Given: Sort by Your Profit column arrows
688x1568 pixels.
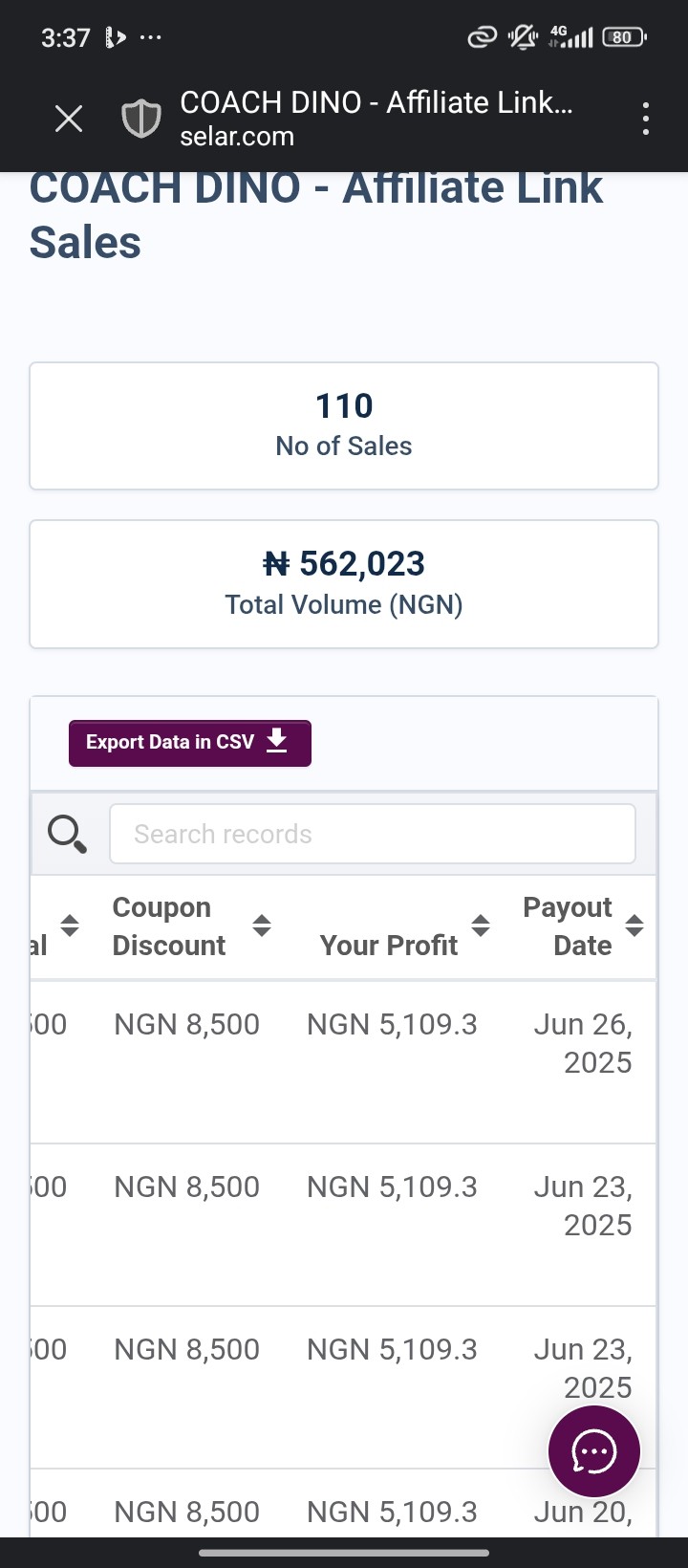Looking at the screenshot, I should (x=481, y=926).
